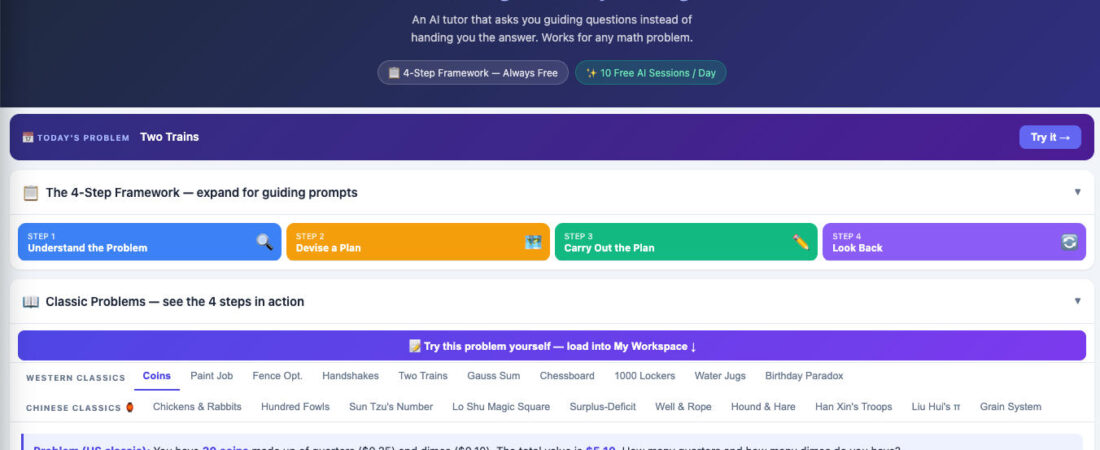Click the Try it button for Two Trains
1100x450 pixels.
point(1050,137)
